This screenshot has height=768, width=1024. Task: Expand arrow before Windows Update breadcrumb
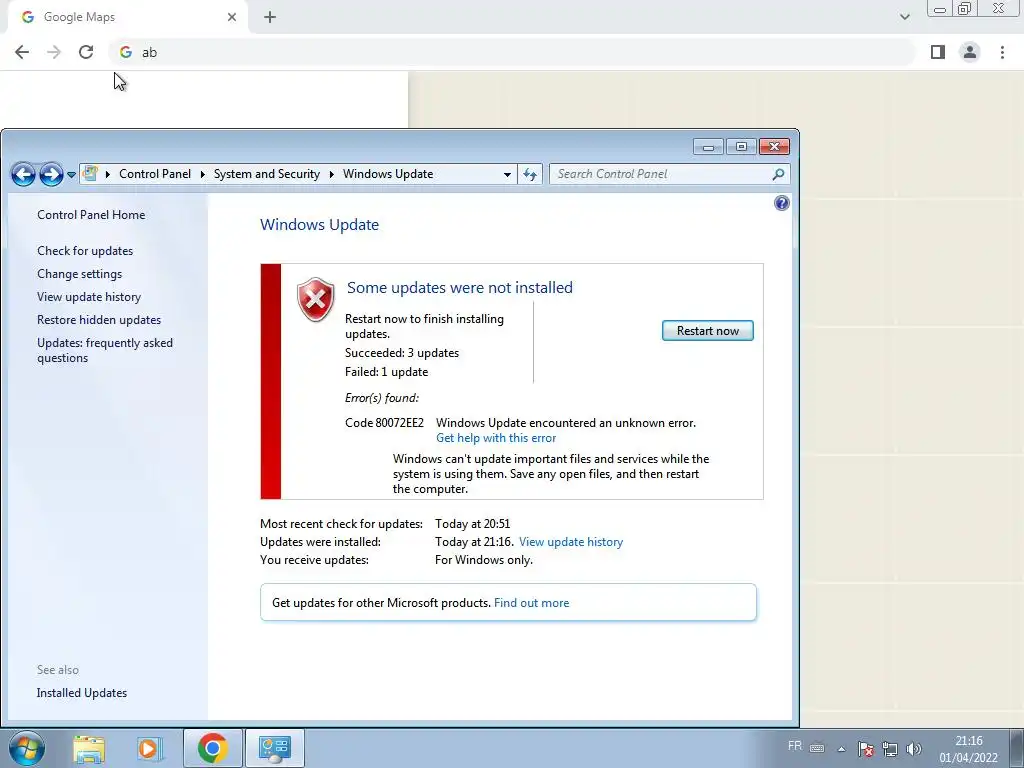(332, 174)
